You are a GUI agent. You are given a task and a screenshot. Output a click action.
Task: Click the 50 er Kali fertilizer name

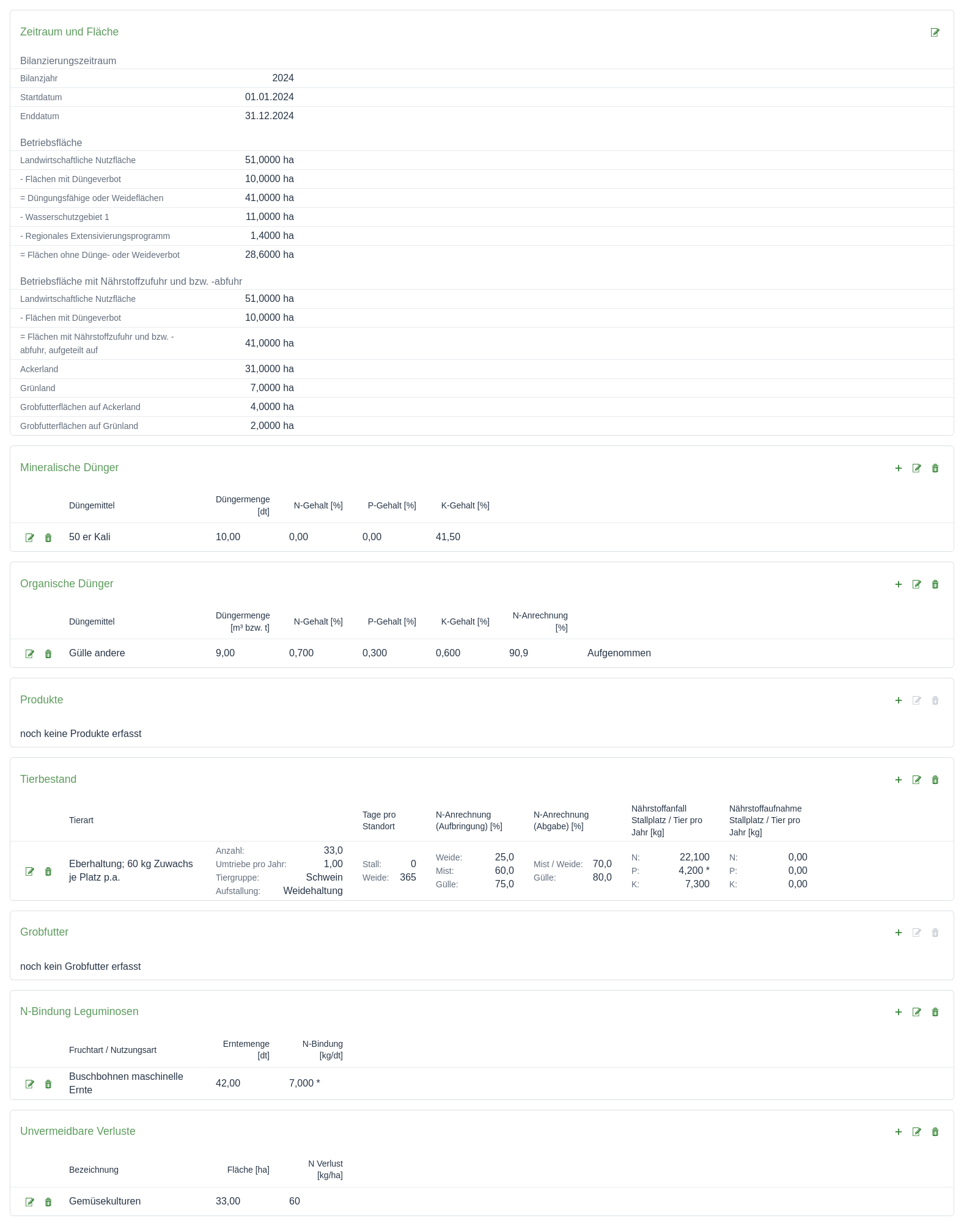tap(90, 537)
